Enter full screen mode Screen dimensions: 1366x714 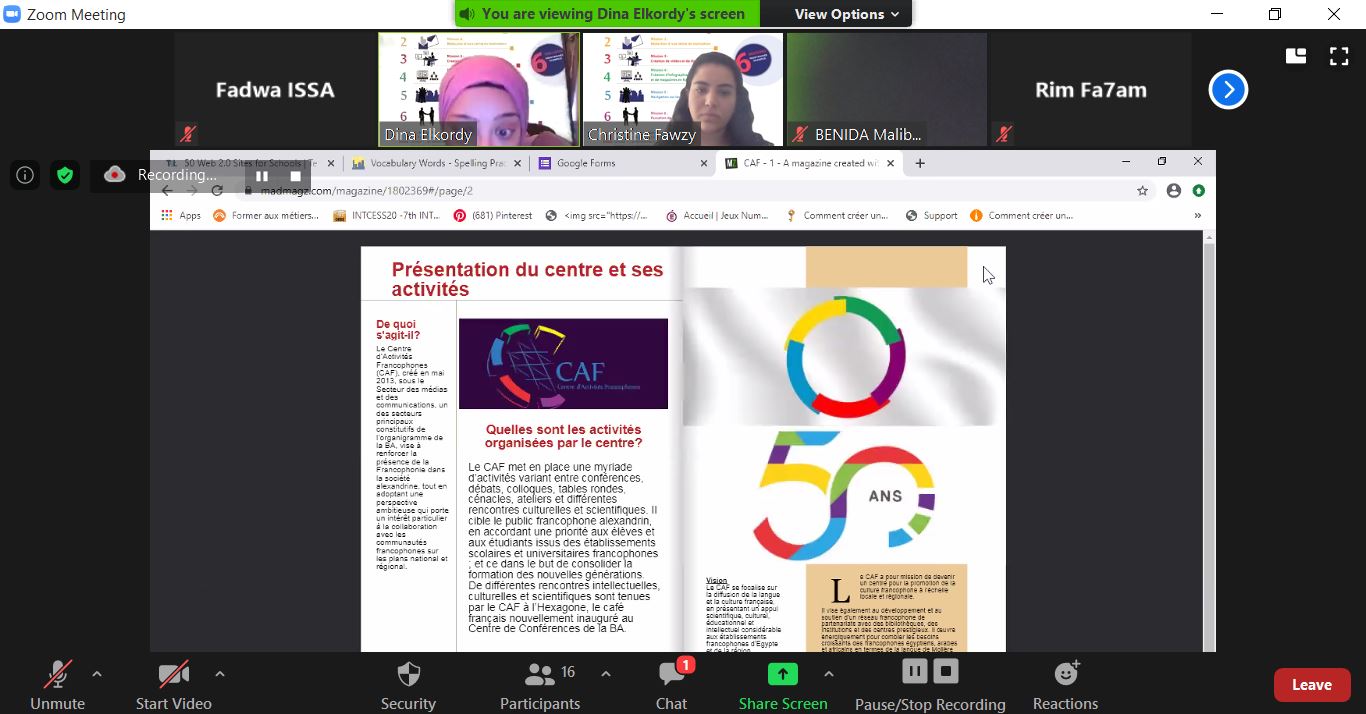[x=1338, y=56]
